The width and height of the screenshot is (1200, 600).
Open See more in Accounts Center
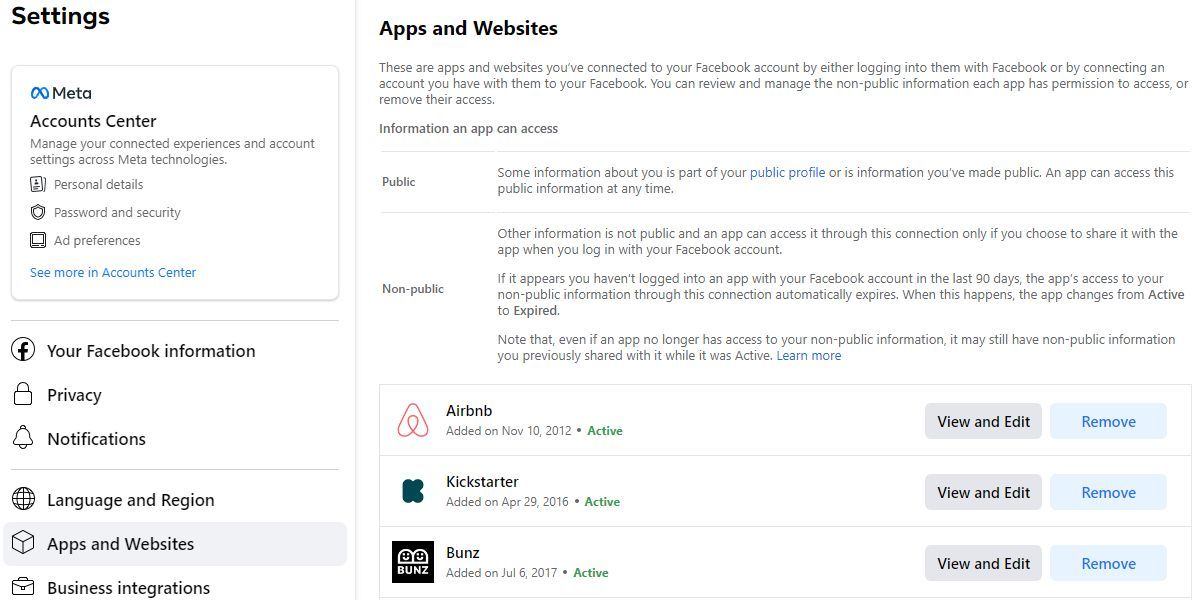(113, 272)
